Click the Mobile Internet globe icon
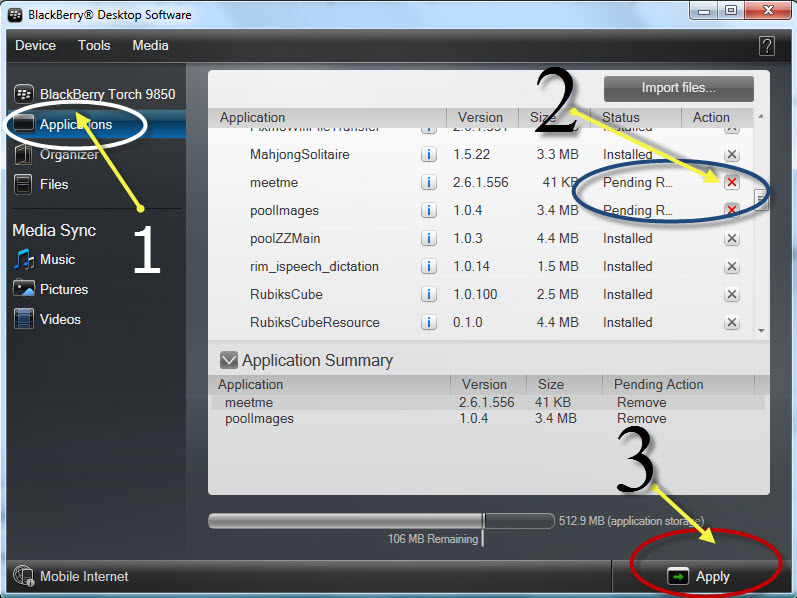 pyautogui.click(x=23, y=576)
